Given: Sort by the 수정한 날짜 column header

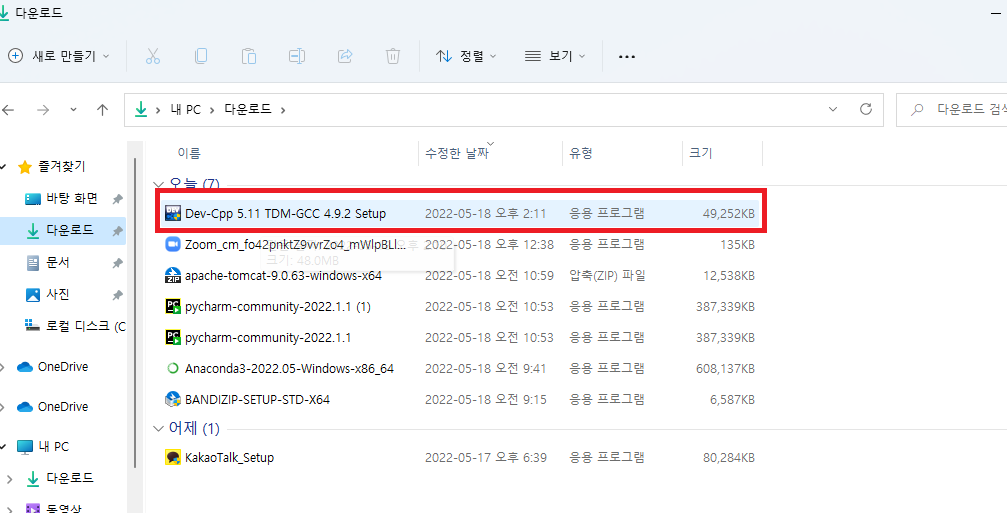Looking at the screenshot, I should 456,153.
